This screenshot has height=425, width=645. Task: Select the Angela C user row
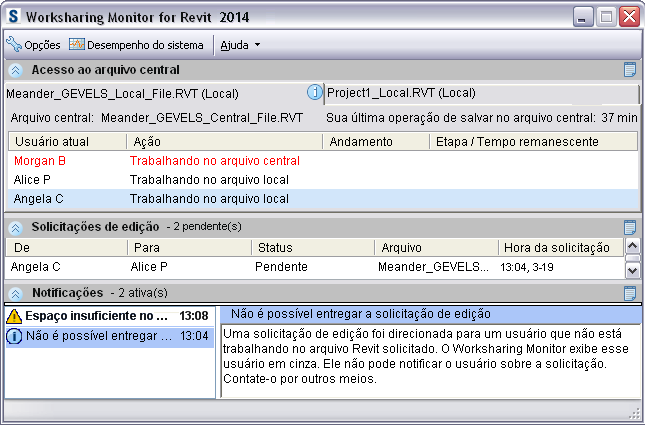coord(323,199)
